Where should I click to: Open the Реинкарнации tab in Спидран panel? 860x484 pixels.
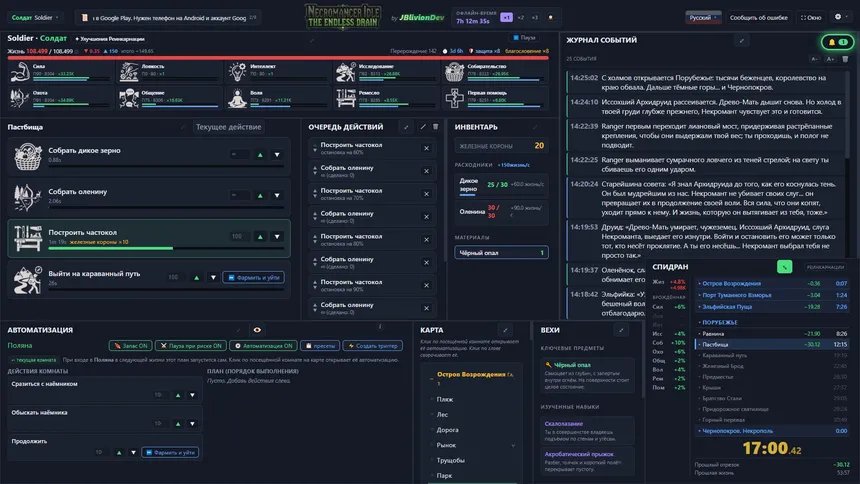pos(825,267)
